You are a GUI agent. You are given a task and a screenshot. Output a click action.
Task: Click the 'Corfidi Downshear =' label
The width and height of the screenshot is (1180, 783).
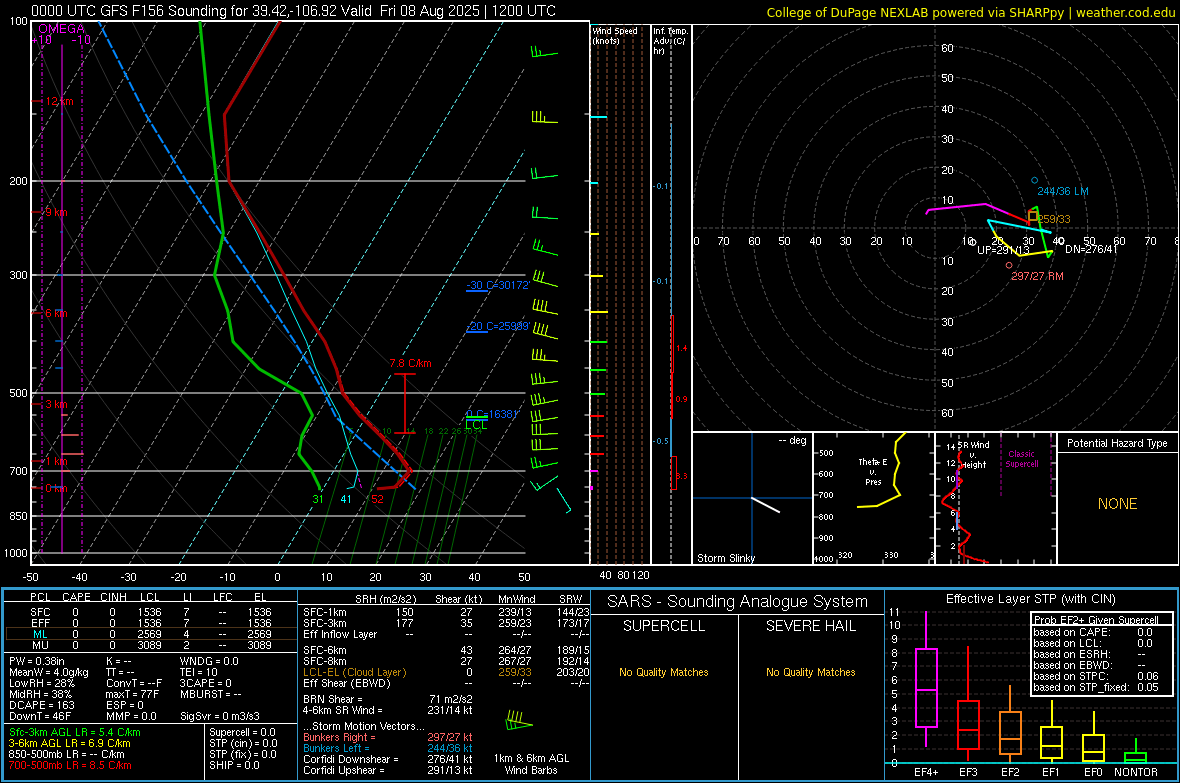coord(351,760)
